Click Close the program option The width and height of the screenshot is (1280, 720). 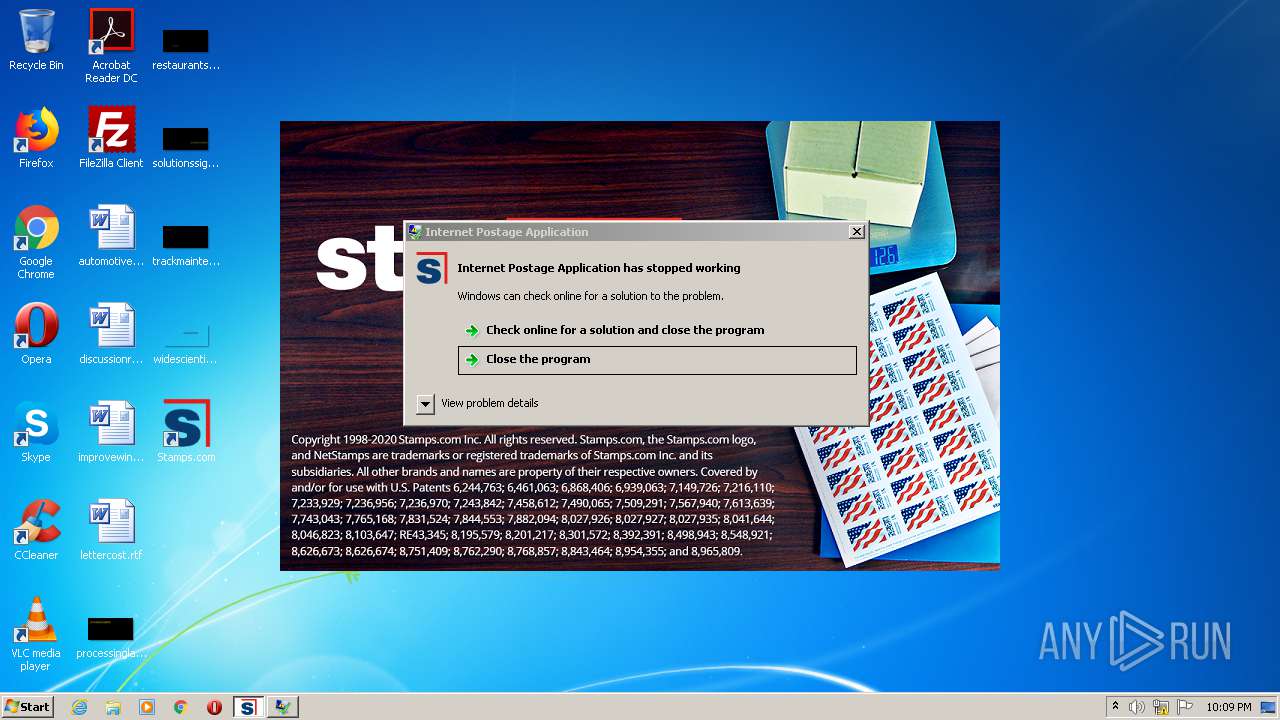click(x=657, y=360)
